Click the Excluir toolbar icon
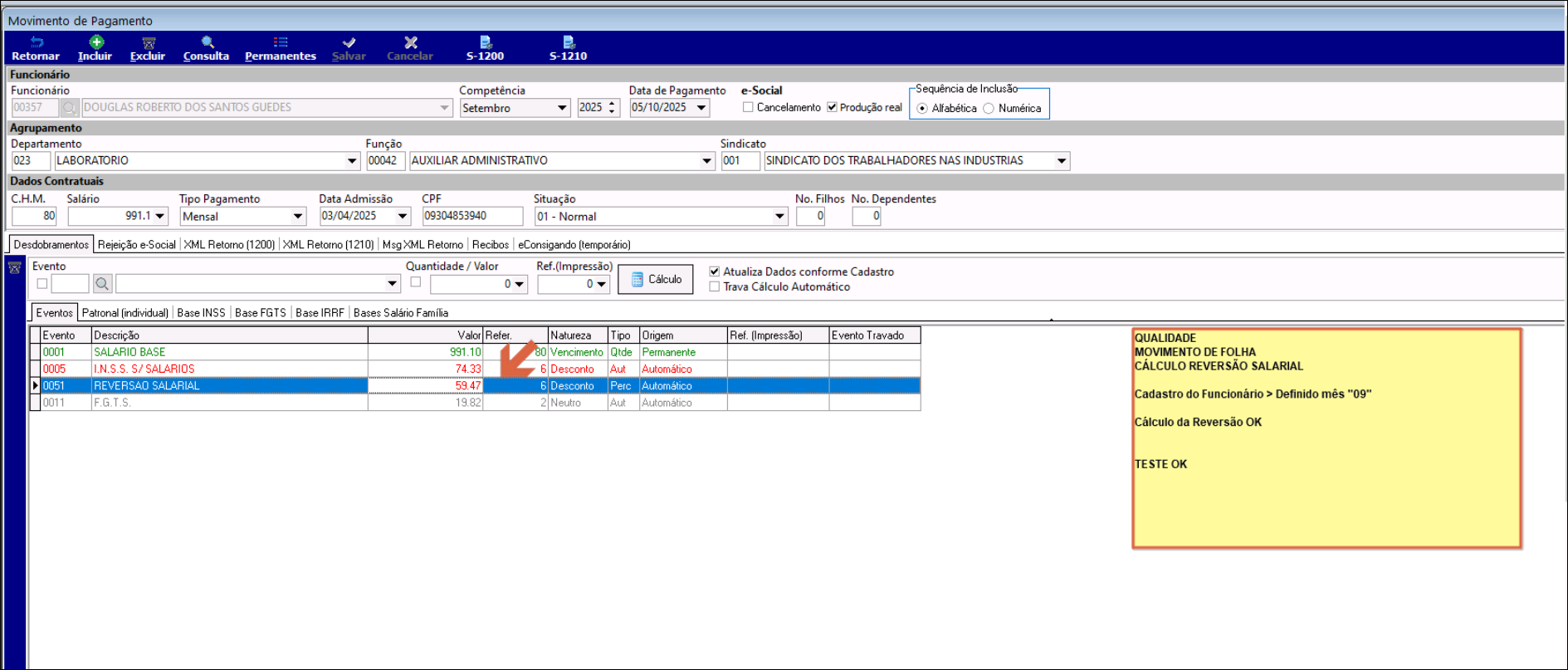The width and height of the screenshot is (1568, 670). 148,42
